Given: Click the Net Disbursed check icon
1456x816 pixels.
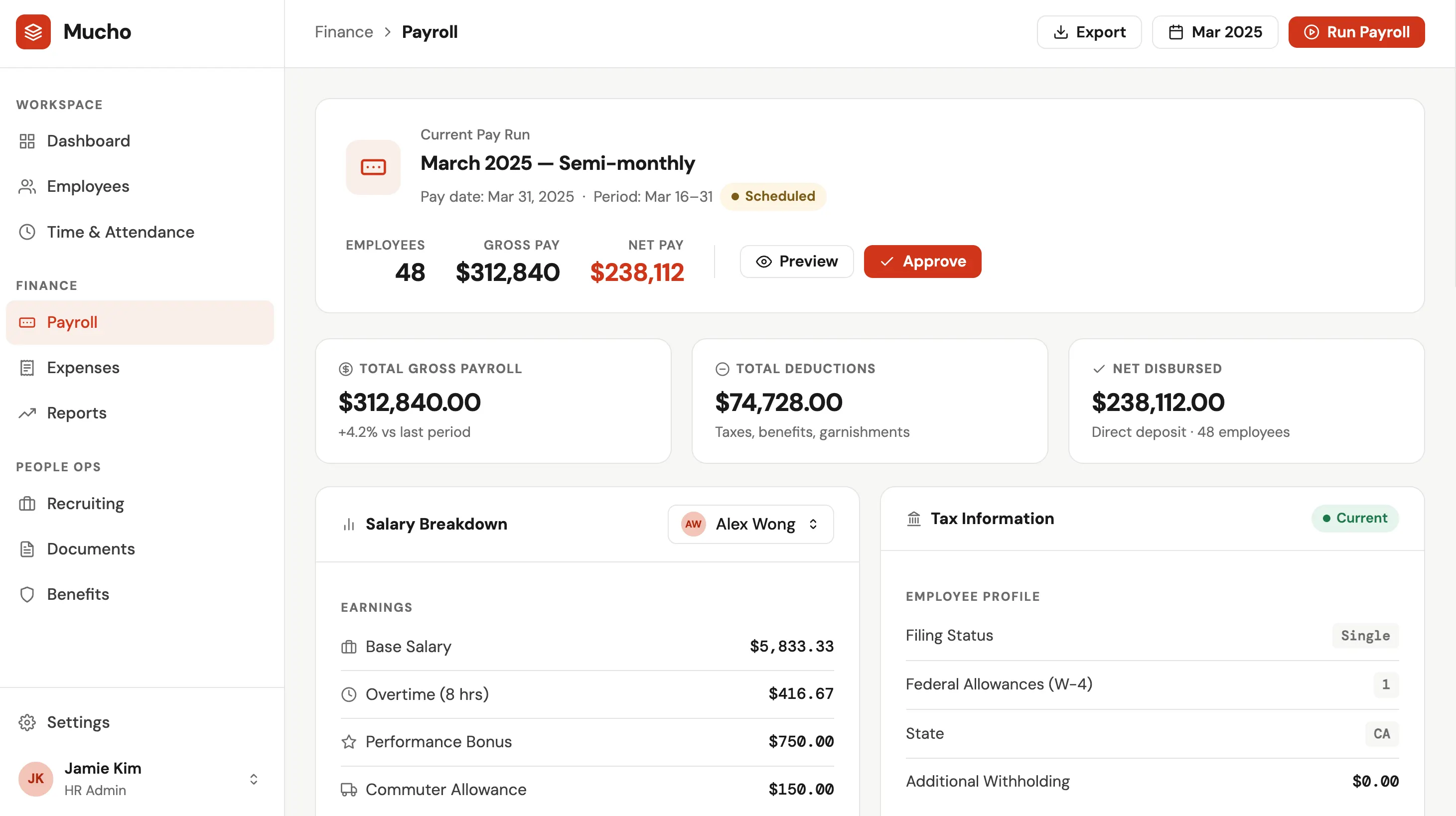Looking at the screenshot, I should point(1099,369).
